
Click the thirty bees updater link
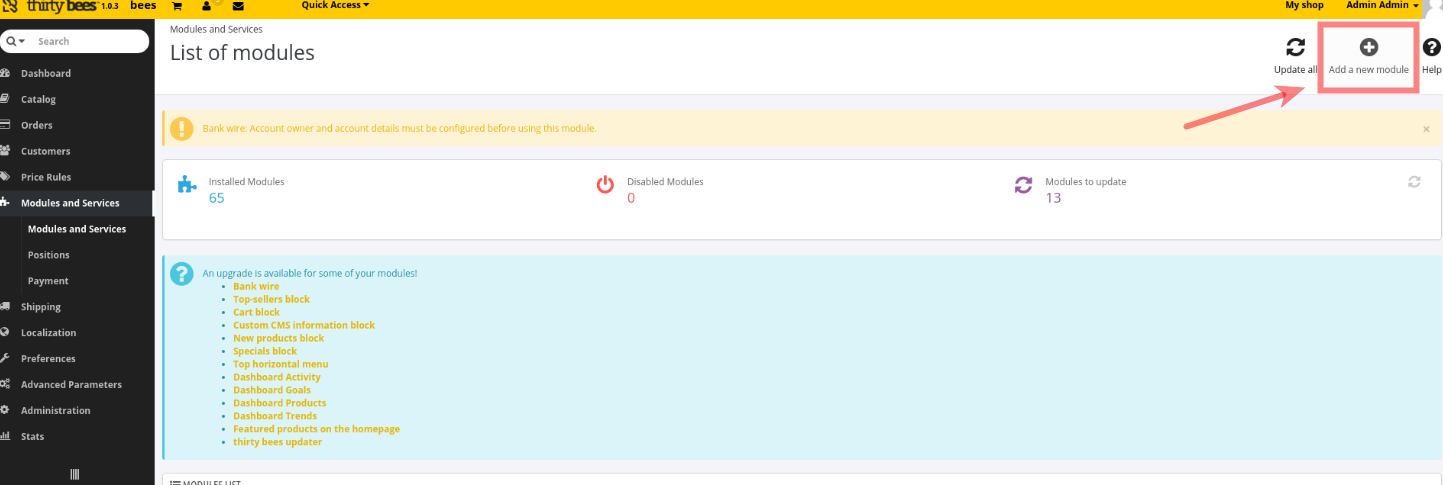tap(277, 442)
